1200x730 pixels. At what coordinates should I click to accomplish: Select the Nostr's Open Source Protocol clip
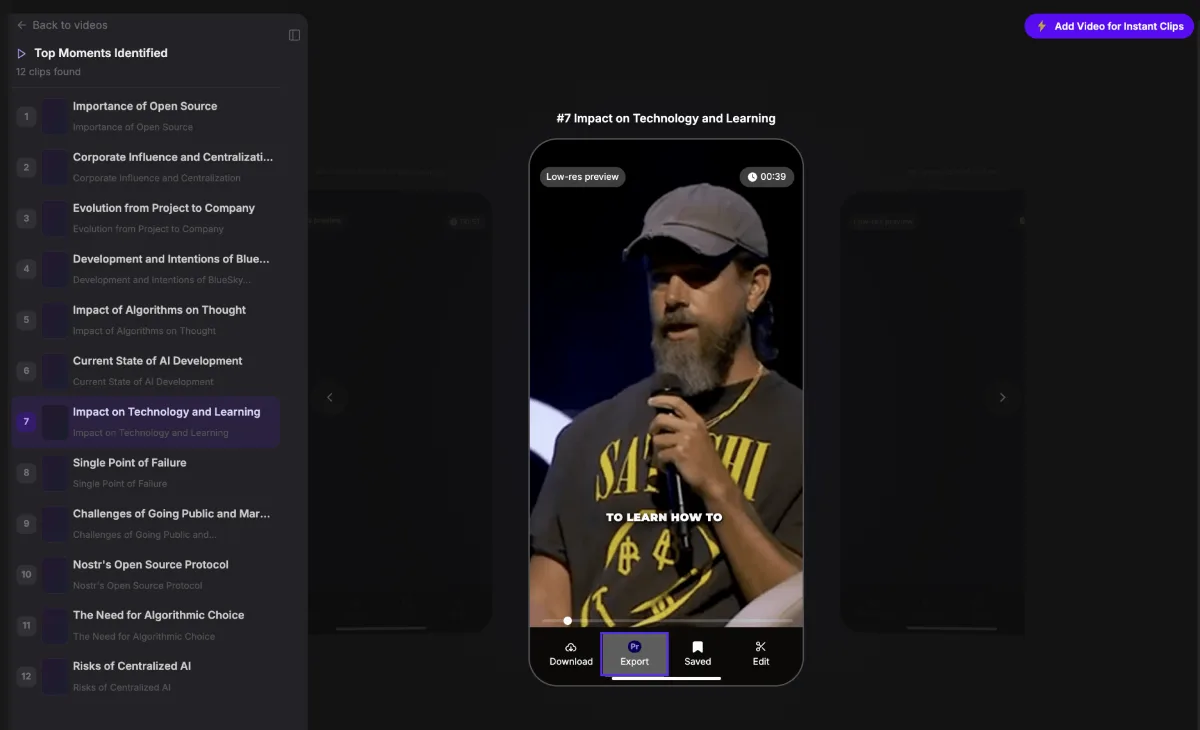tap(146, 575)
